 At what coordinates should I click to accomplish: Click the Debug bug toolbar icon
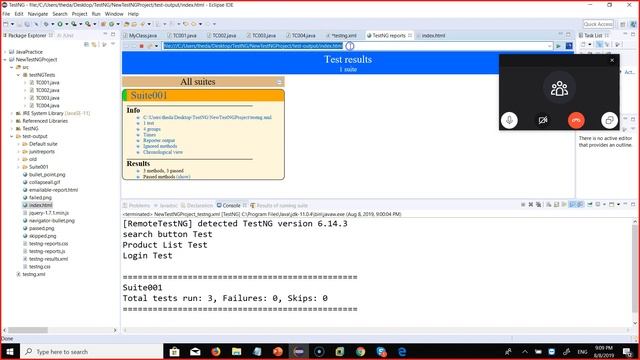tap(46, 24)
